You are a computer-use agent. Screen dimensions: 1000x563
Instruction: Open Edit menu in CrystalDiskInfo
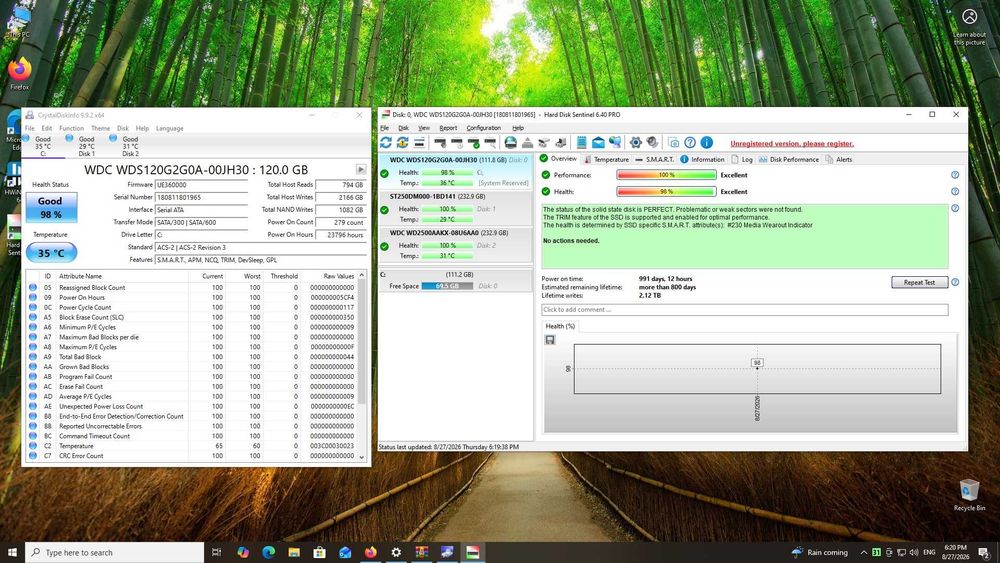47,128
